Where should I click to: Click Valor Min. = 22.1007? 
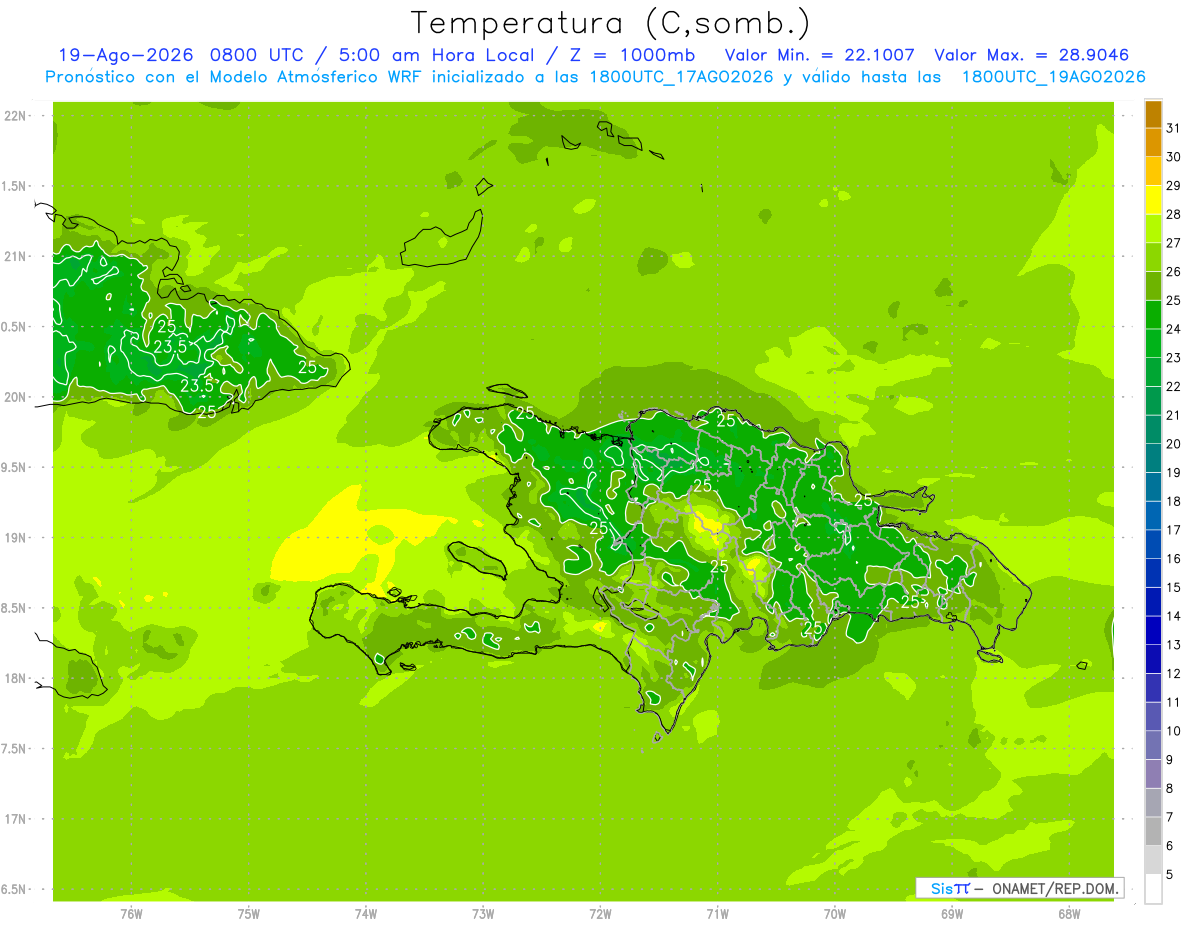click(x=820, y=55)
